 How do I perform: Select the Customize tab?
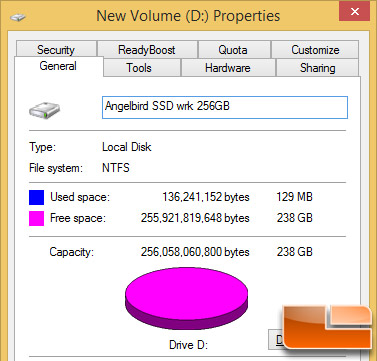point(315,49)
